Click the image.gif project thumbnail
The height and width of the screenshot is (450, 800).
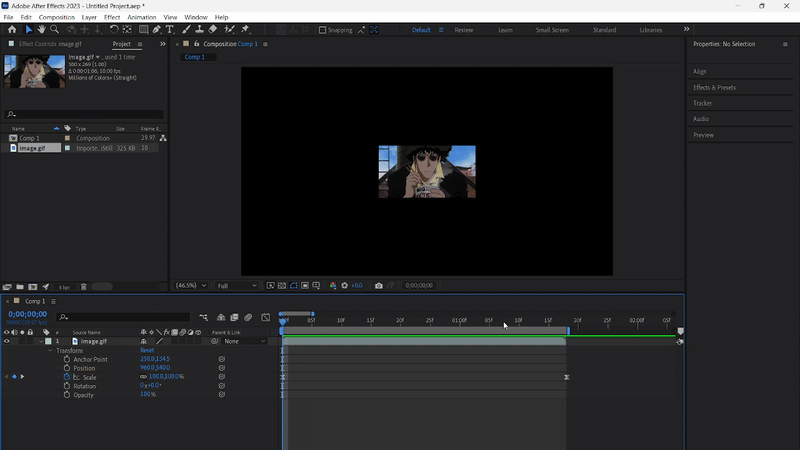35,71
